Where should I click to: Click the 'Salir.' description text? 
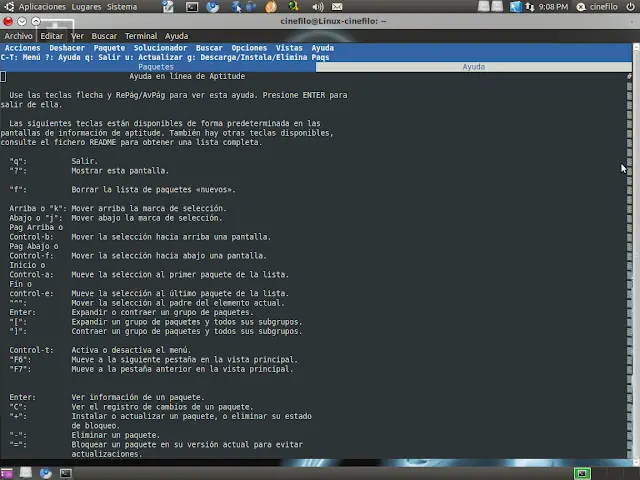84,161
